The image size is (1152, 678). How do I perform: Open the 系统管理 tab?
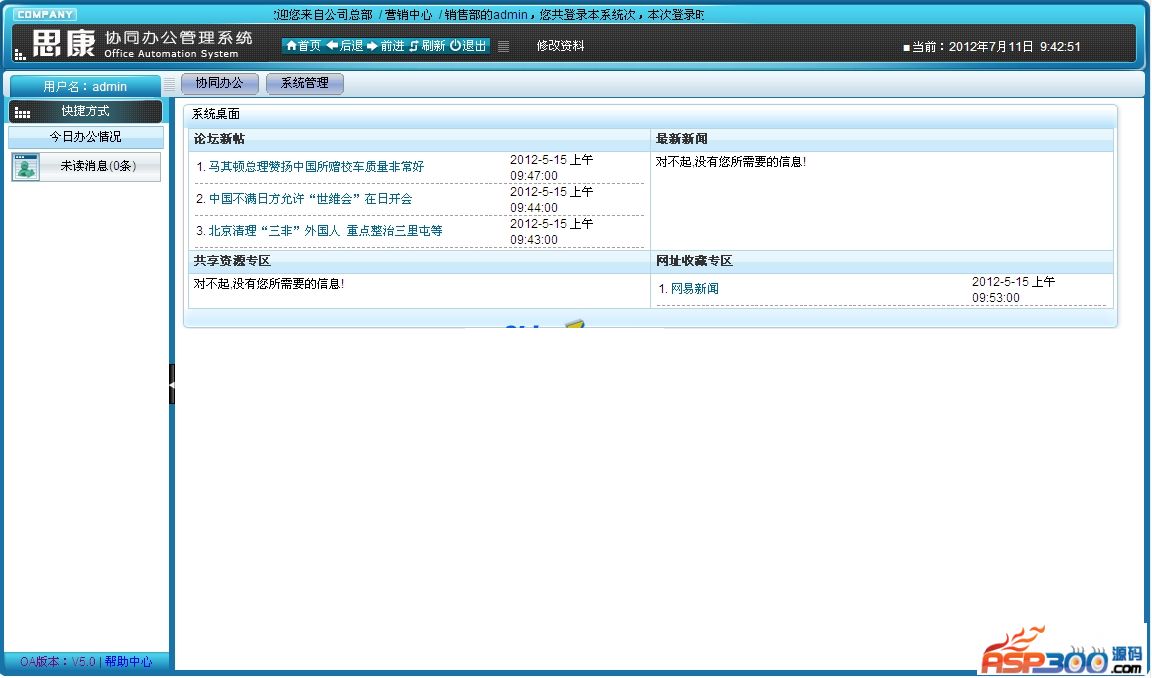(x=304, y=84)
